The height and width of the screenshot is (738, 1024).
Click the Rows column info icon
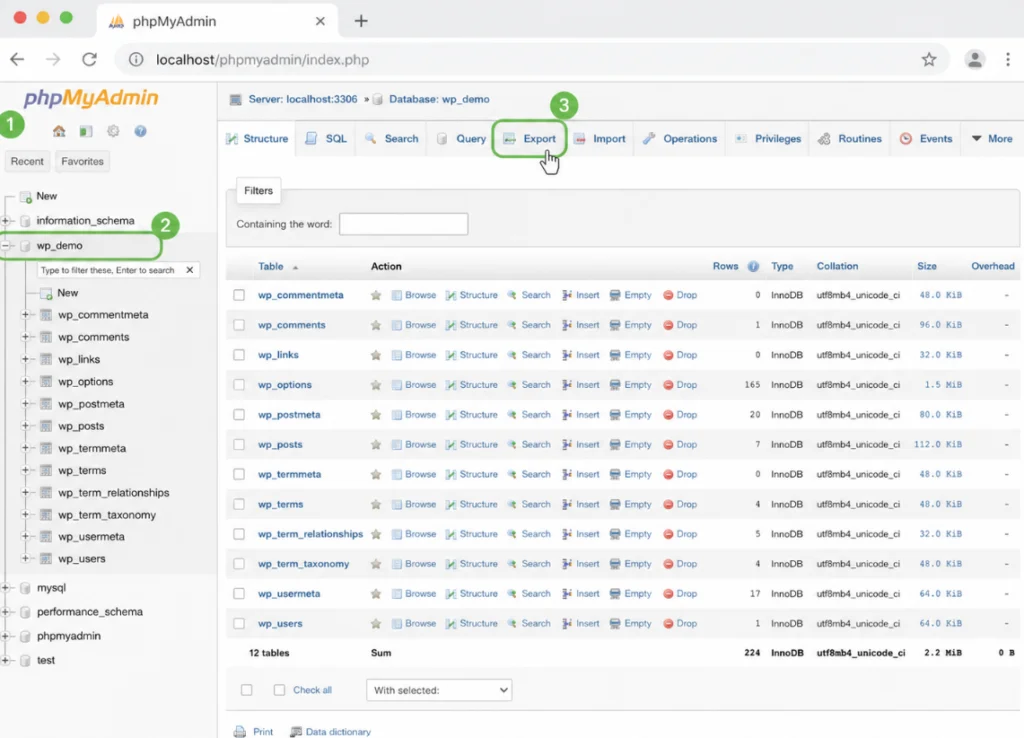click(x=753, y=266)
